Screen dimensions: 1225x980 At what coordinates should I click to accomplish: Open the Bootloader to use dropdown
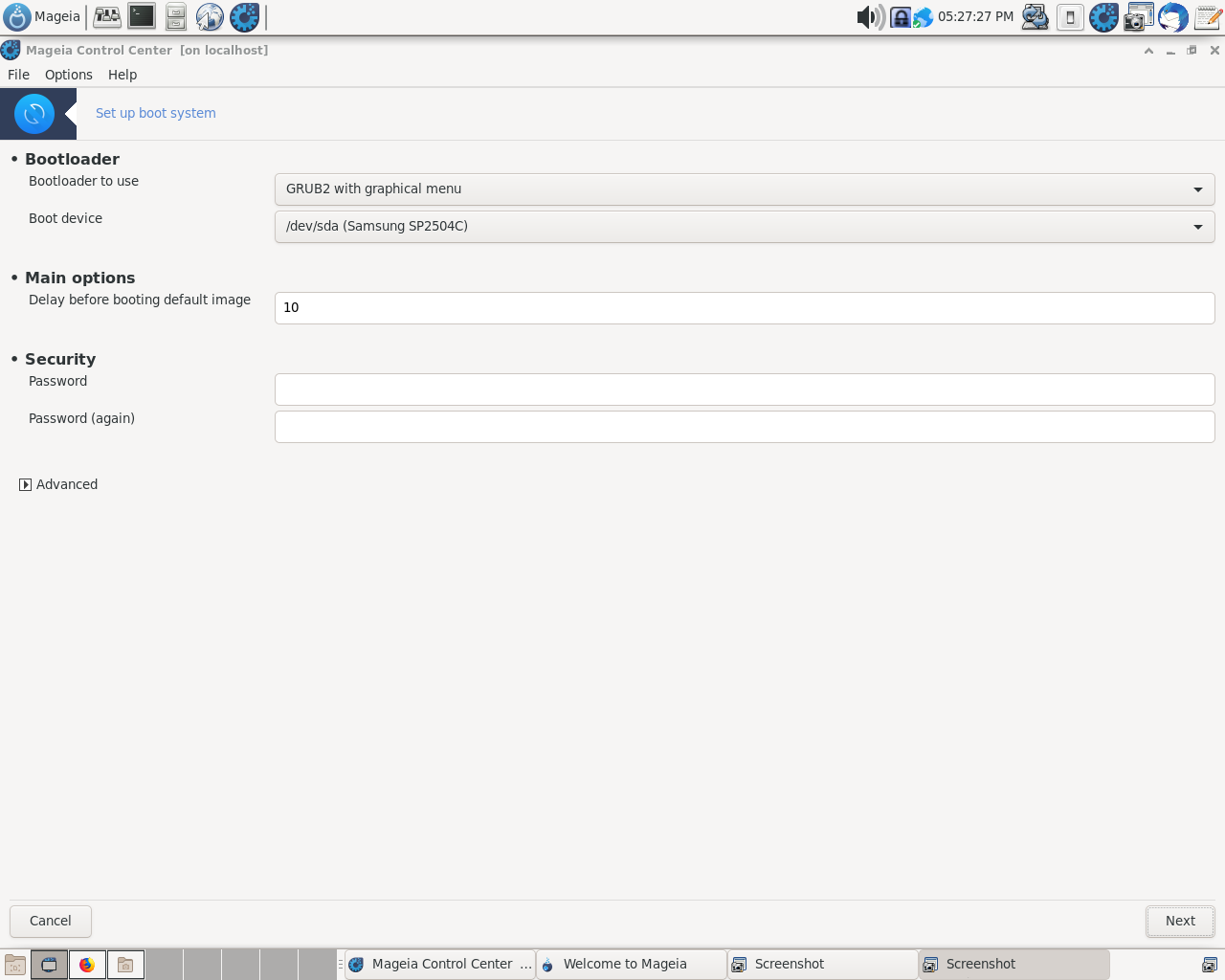pos(745,189)
